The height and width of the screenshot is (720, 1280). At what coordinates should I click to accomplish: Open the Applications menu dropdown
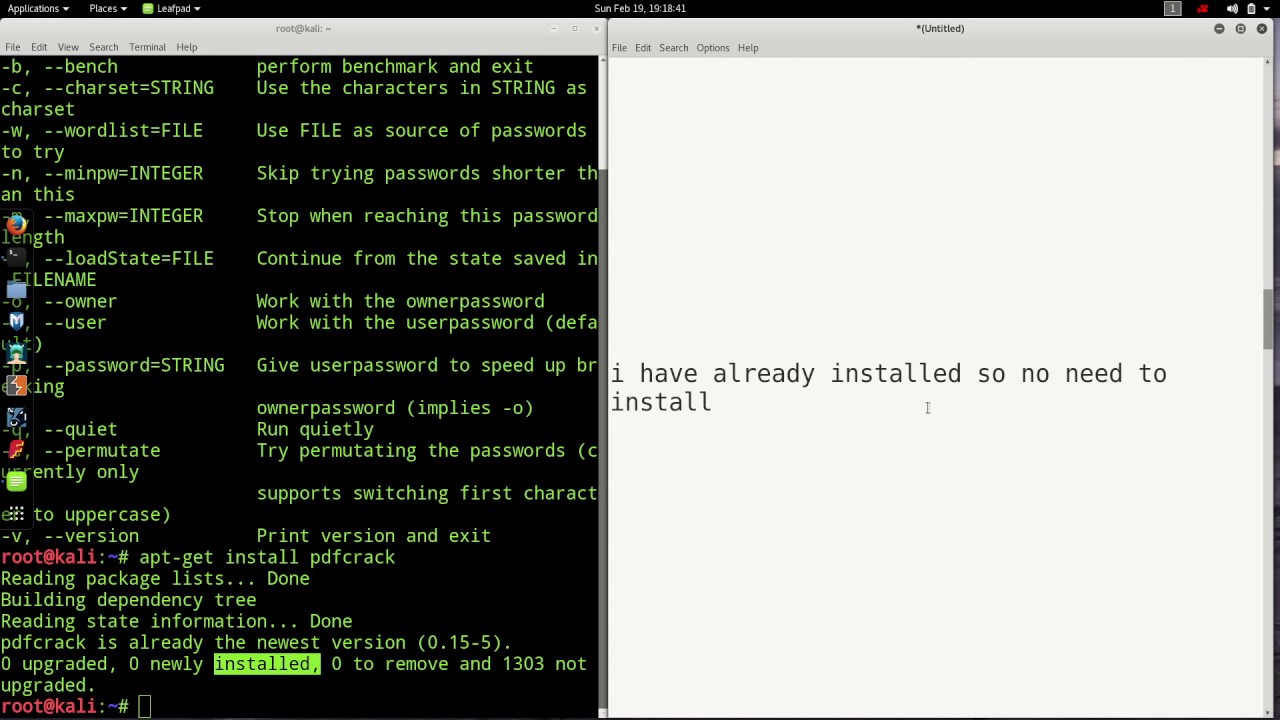point(38,8)
